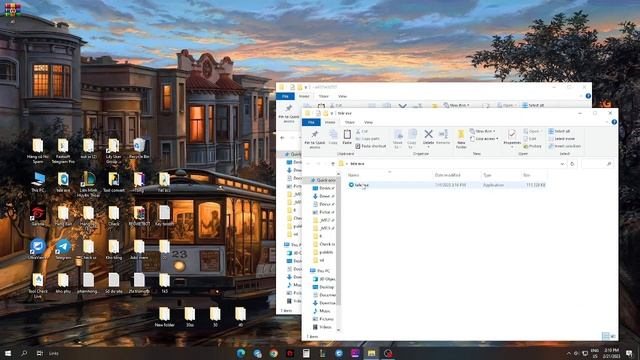Open the Windows Start menu
640x360 pixels.
tap(8, 353)
